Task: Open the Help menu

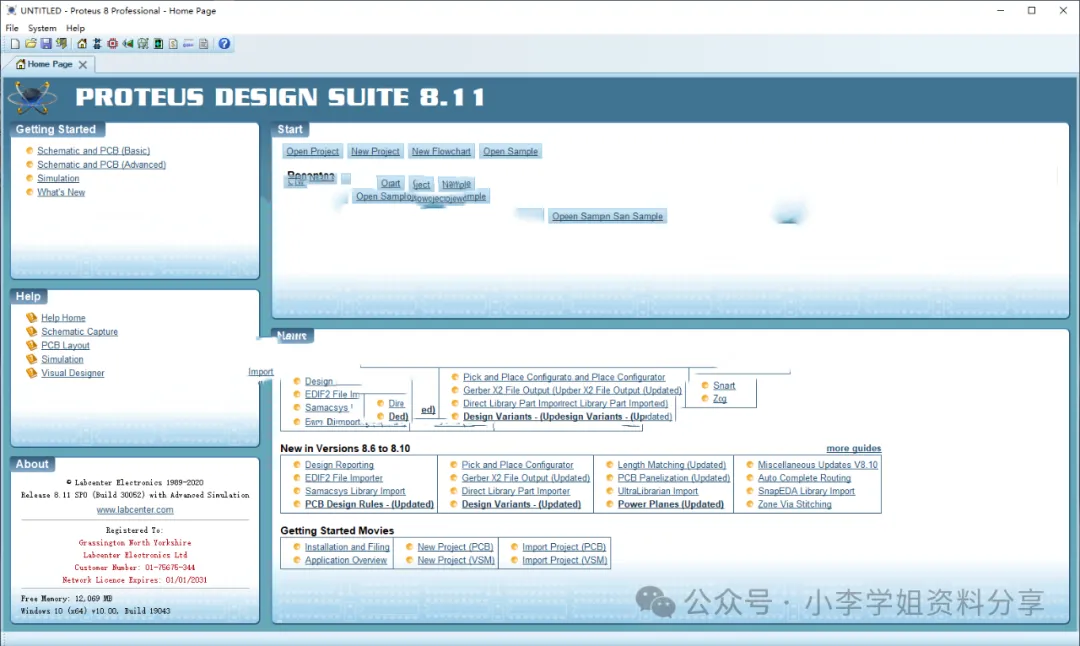Action: (x=75, y=28)
